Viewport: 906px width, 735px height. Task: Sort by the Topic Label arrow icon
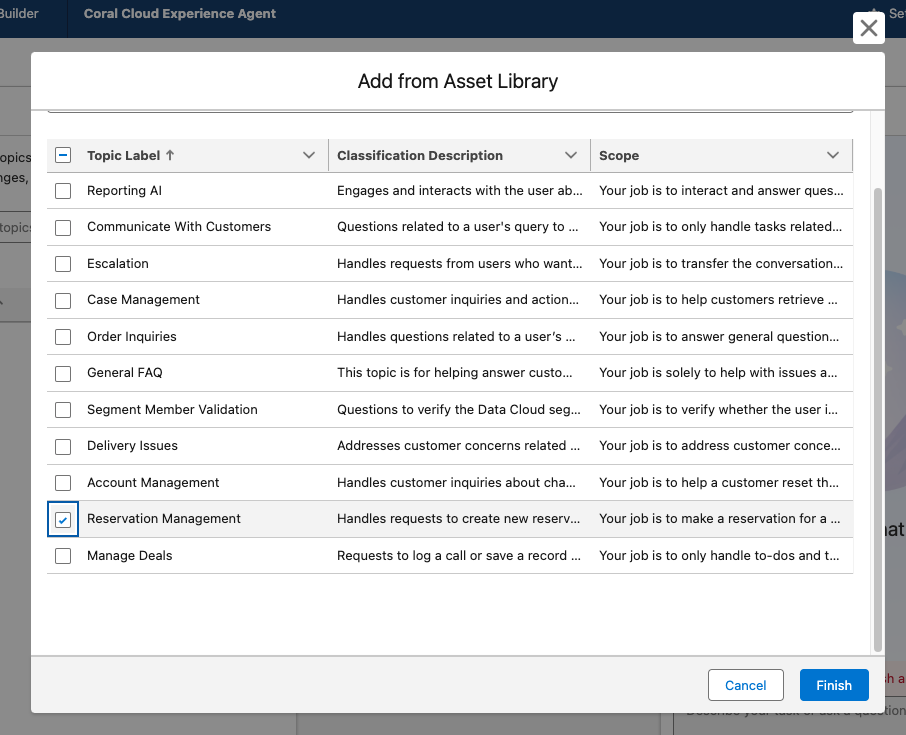tap(170, 155)
